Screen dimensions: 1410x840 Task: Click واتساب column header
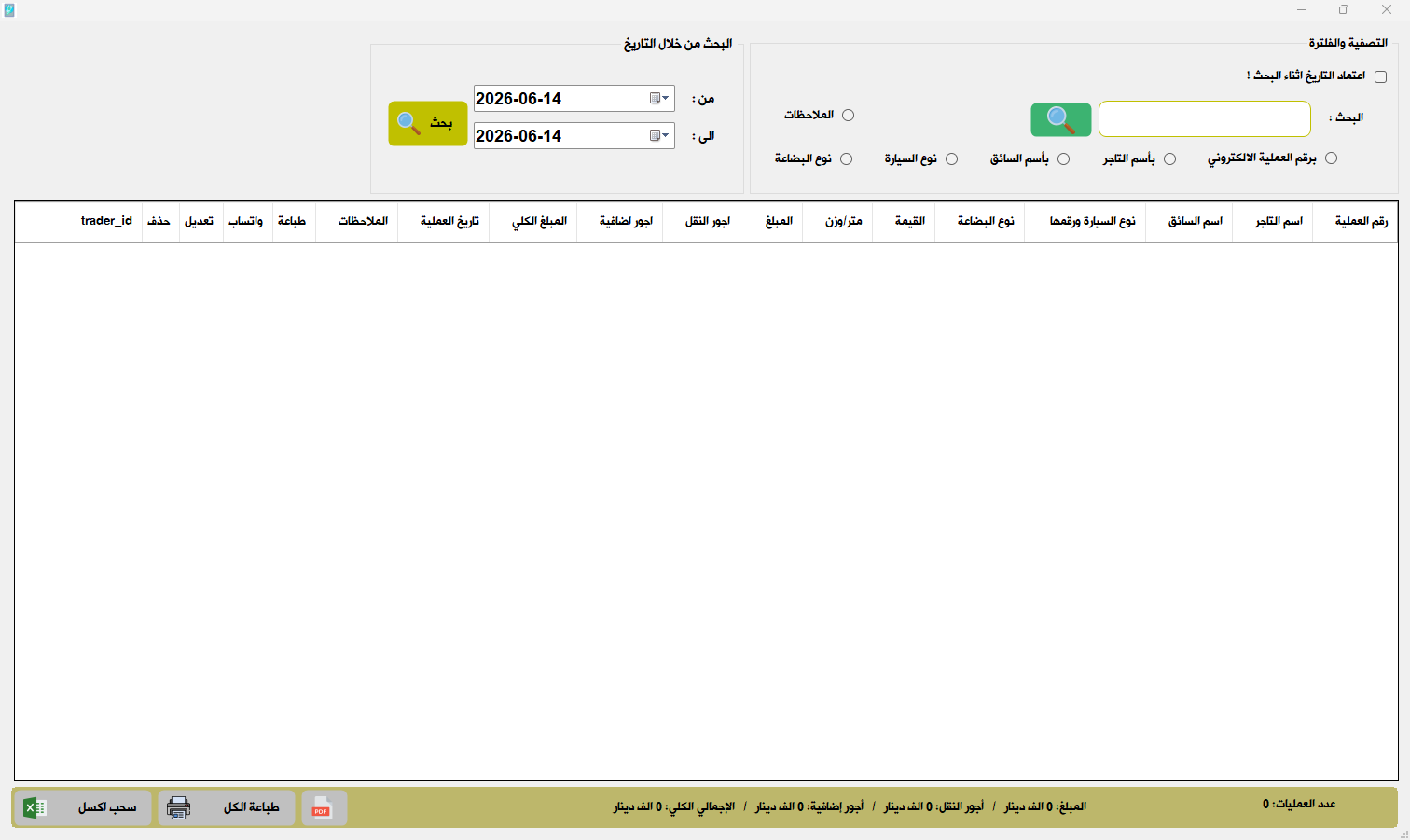click(248, 222)
